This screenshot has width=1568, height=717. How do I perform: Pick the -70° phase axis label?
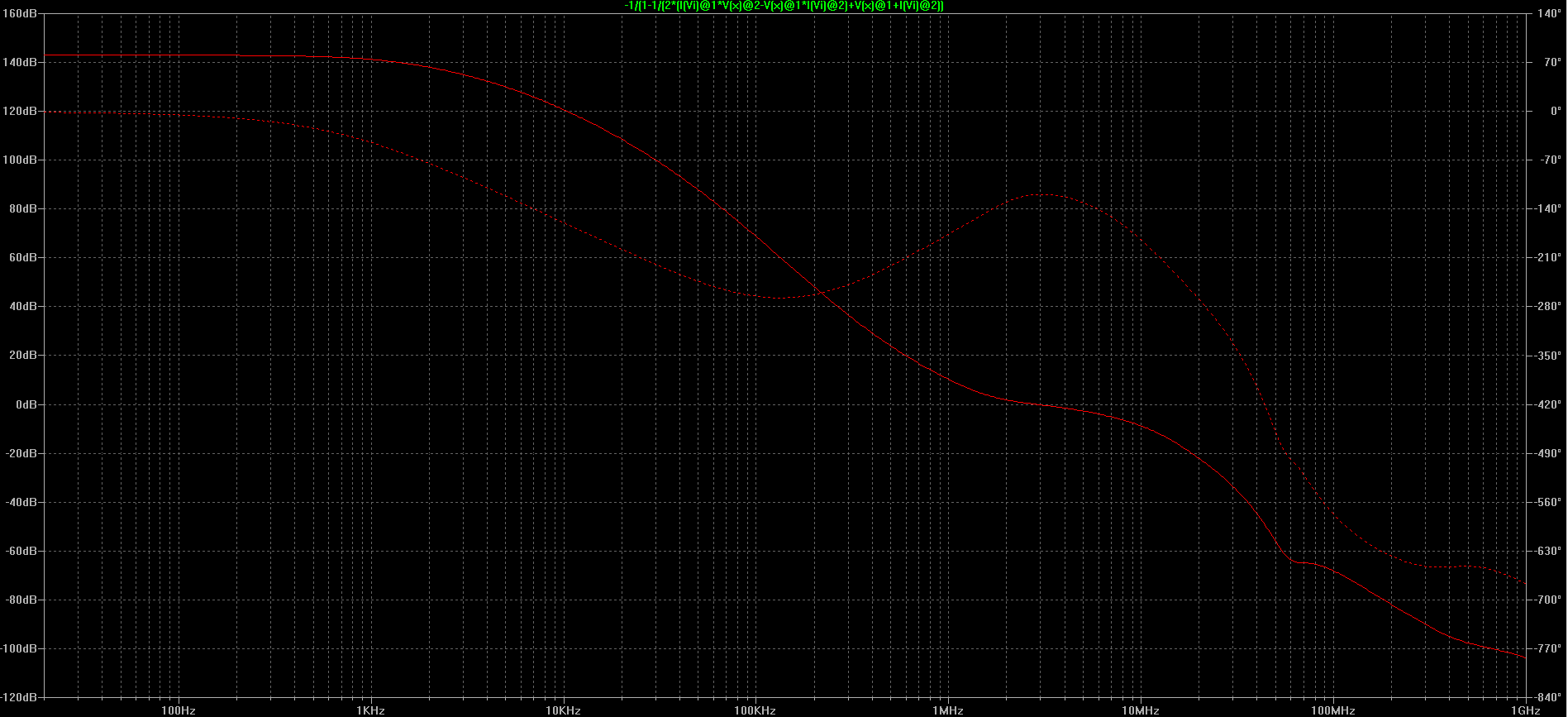1551,160
